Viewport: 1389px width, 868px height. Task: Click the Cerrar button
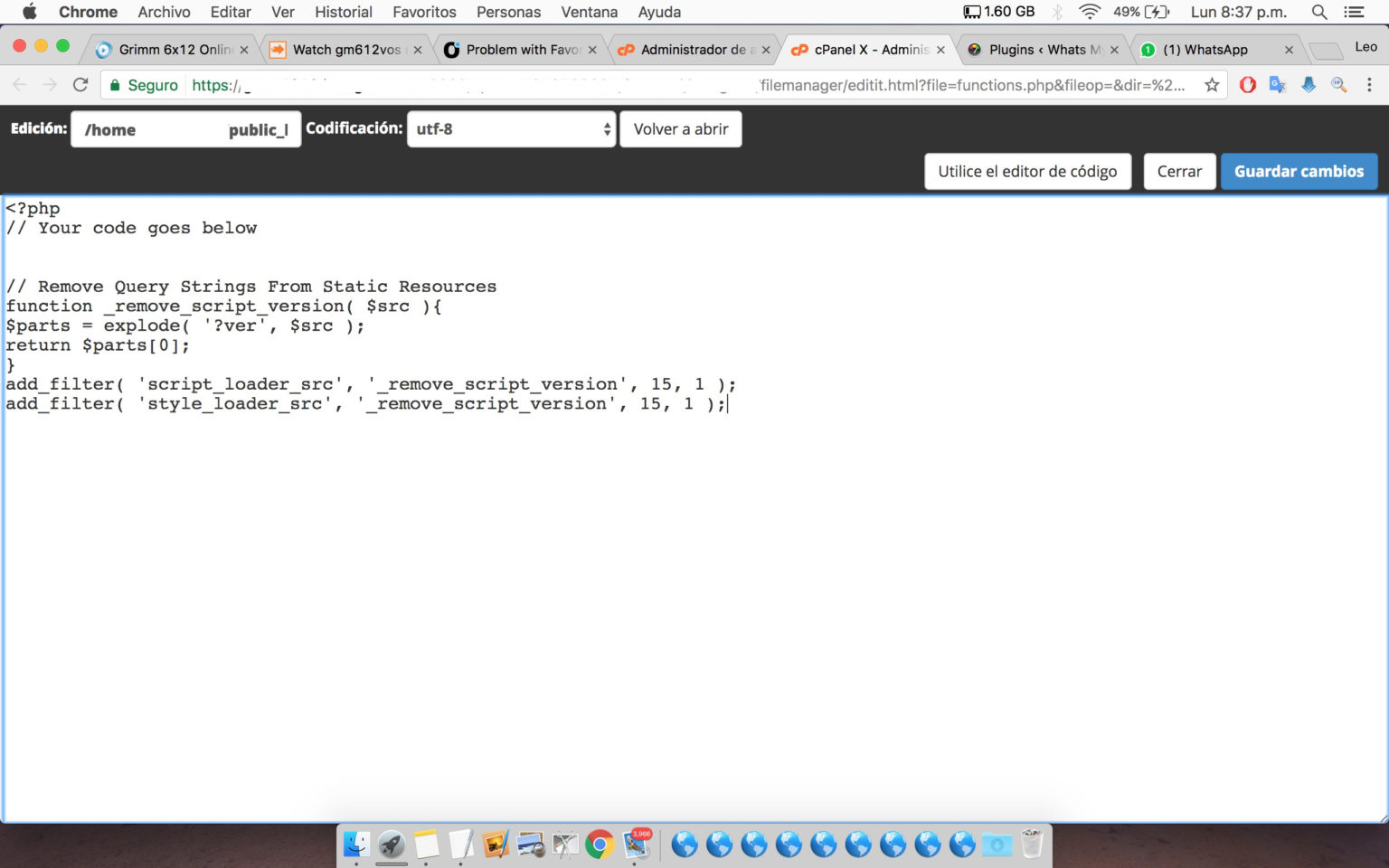coord(1179,171)
